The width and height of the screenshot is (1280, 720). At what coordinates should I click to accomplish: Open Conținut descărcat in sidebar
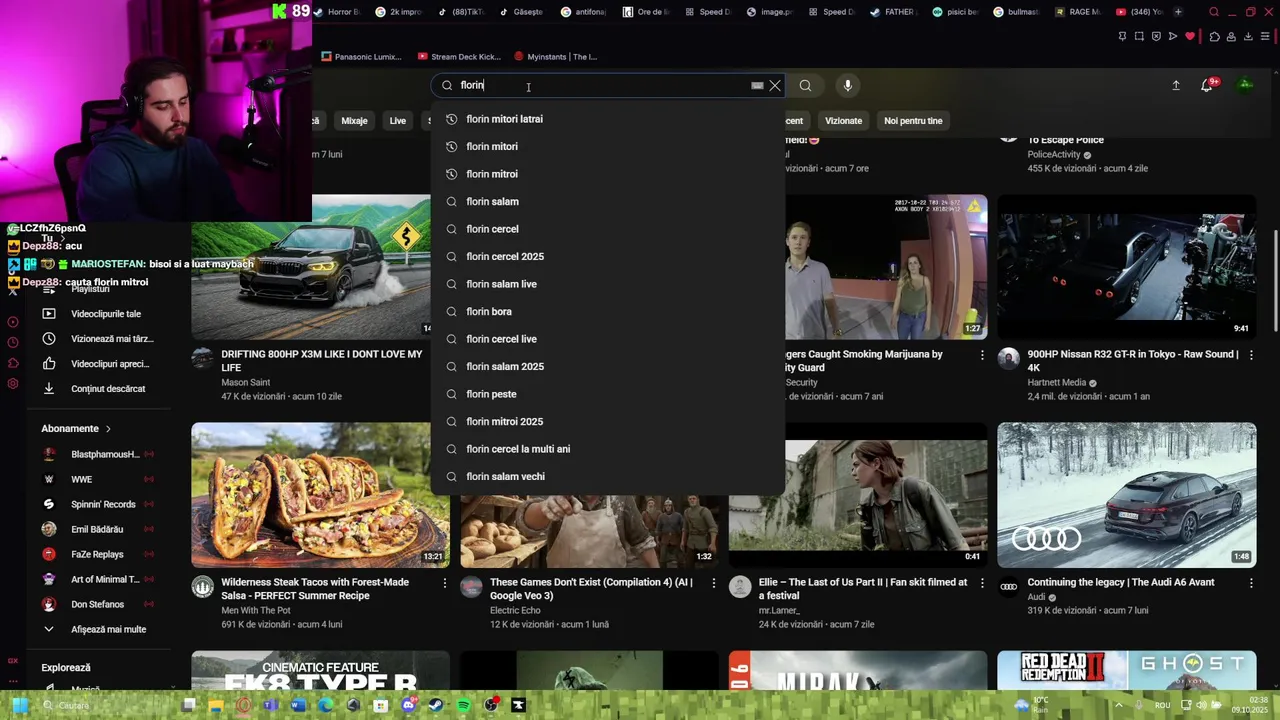98,389
